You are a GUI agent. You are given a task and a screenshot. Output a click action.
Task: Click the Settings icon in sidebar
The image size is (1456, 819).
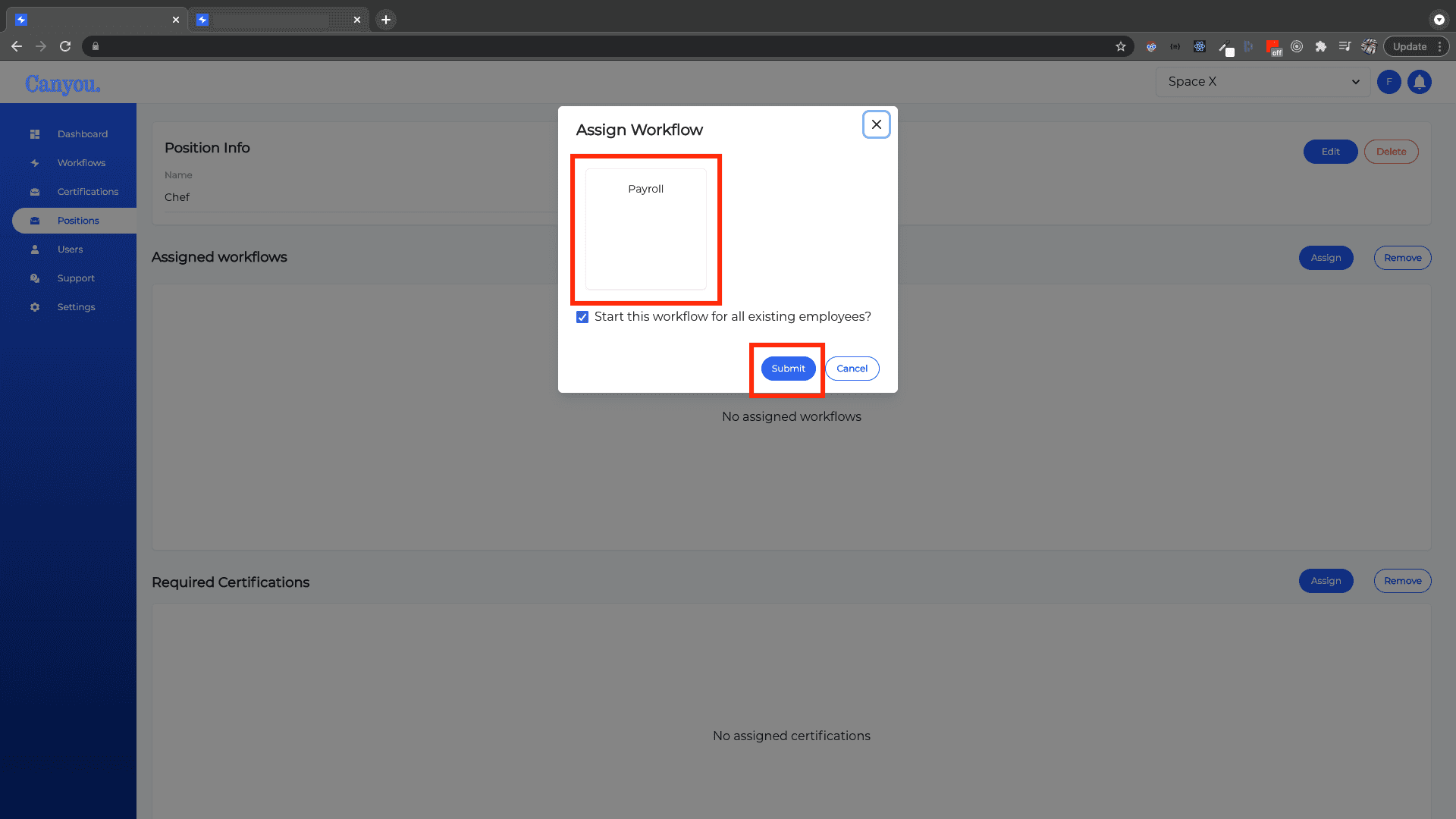pyautogui.click(x=35, y=307)
